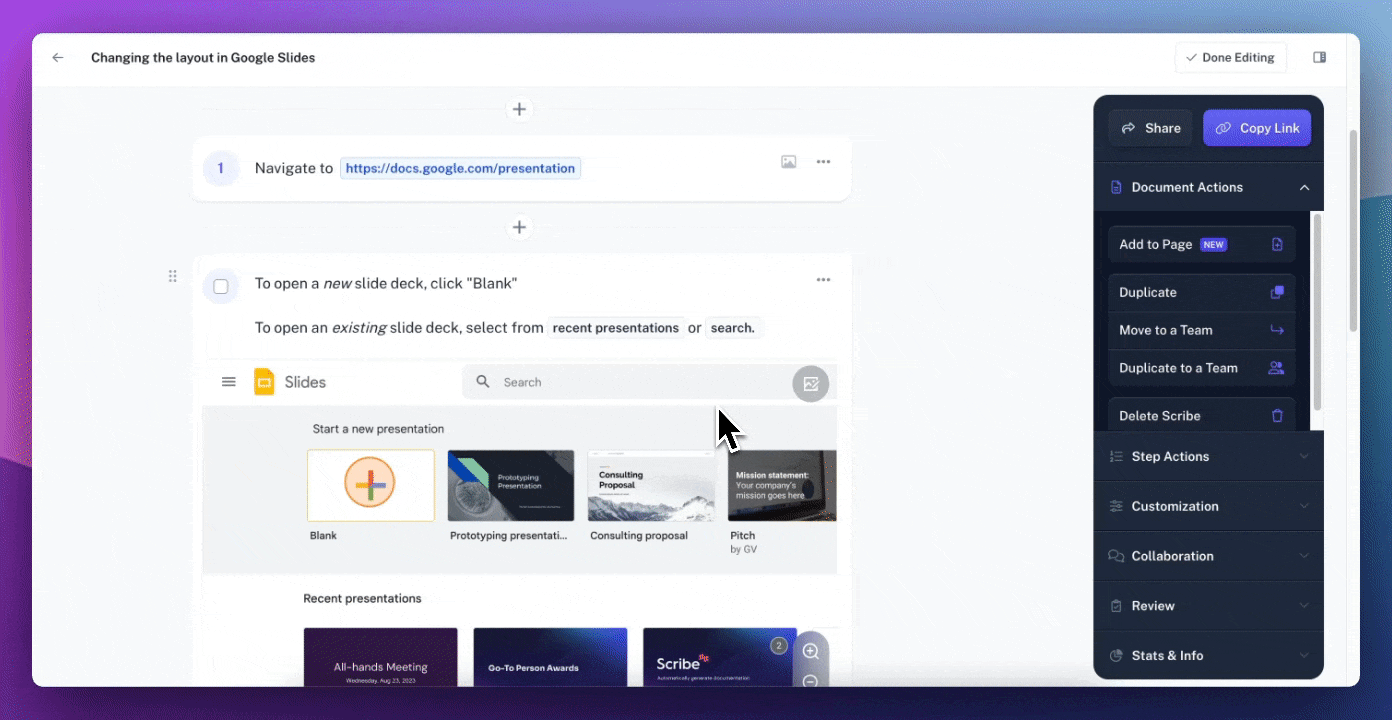Add a step below step 1
This screenshot has width=1392, height=720.
pyautogui.click(x=519, y=227)
